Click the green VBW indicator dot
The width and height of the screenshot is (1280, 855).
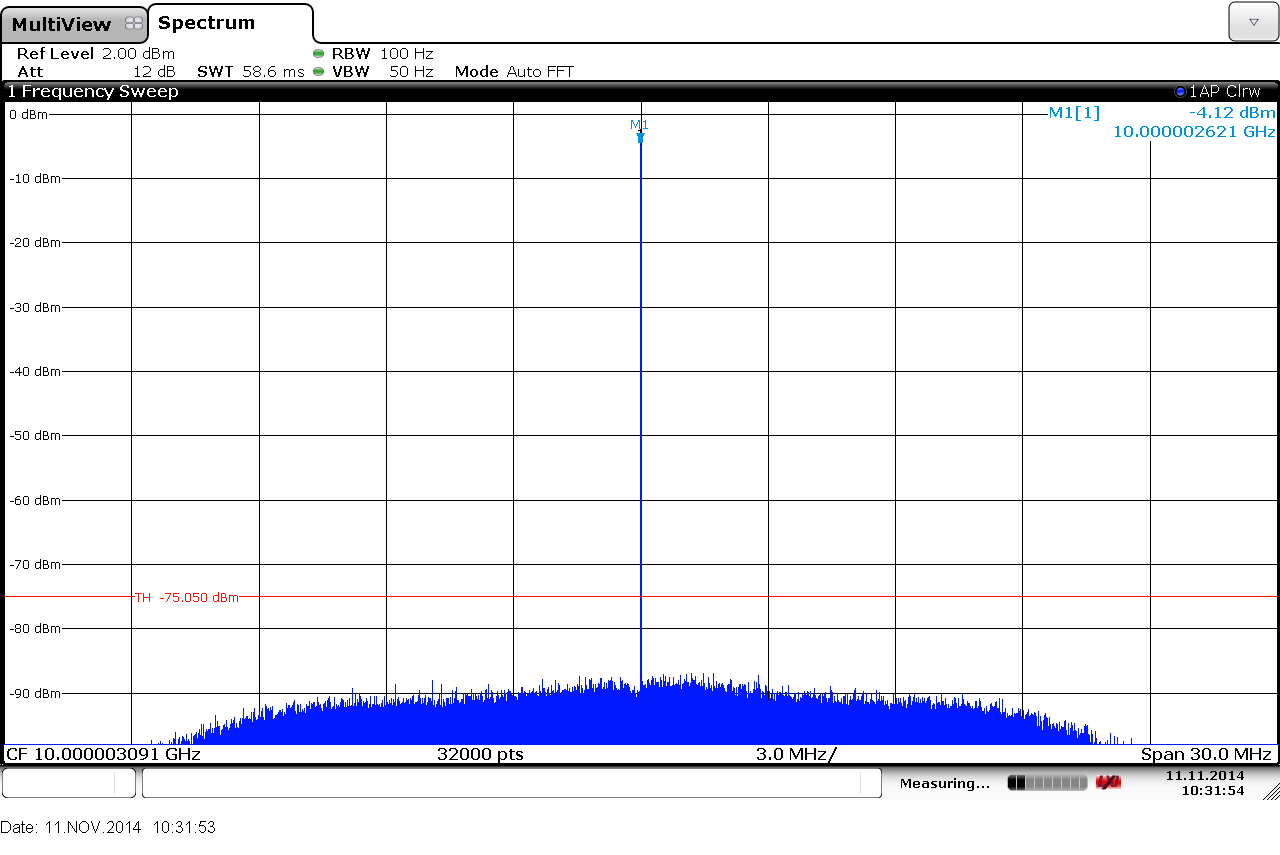click(319, 72)
